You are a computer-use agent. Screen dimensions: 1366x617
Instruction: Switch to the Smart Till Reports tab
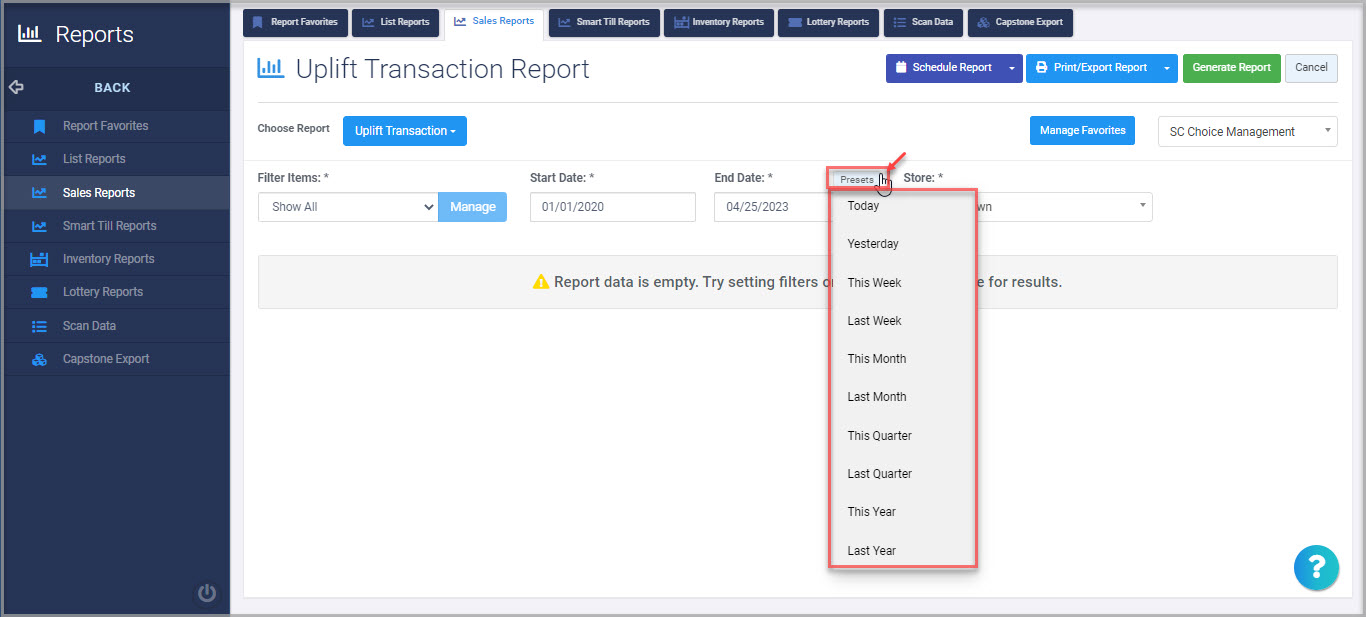[604, 22]
